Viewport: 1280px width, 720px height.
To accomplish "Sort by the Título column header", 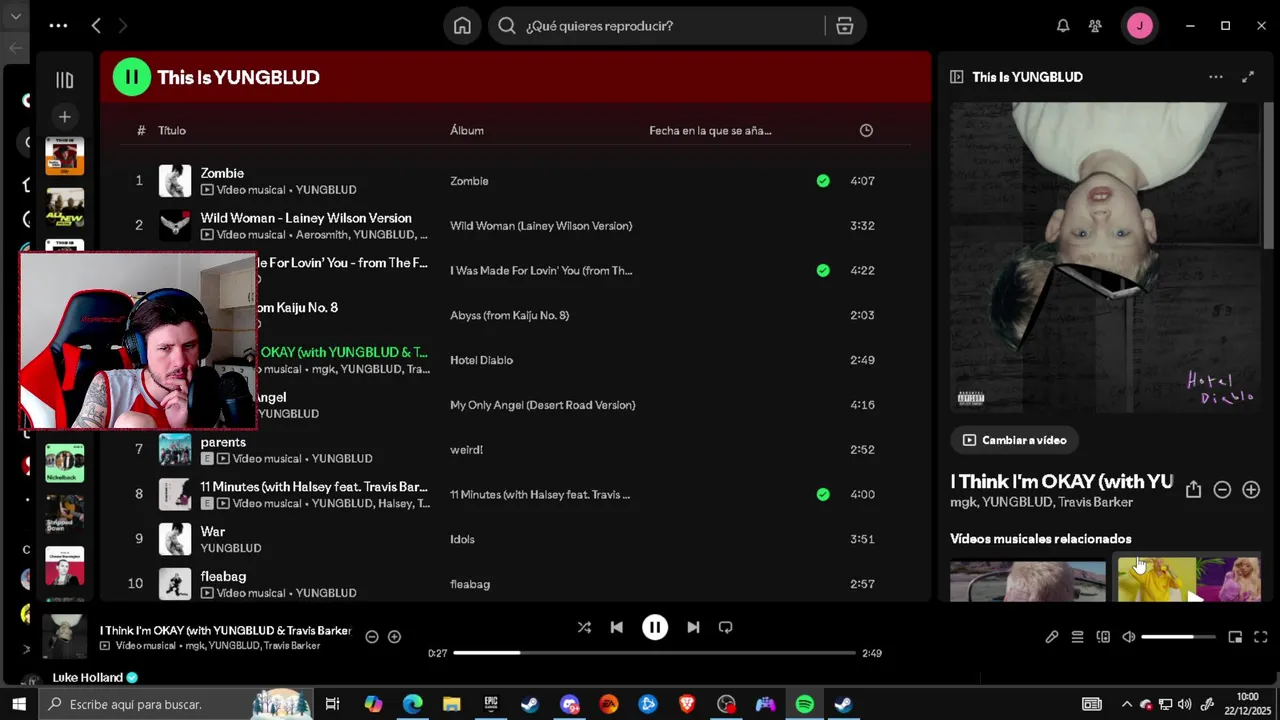I will [x=172, y=130].
